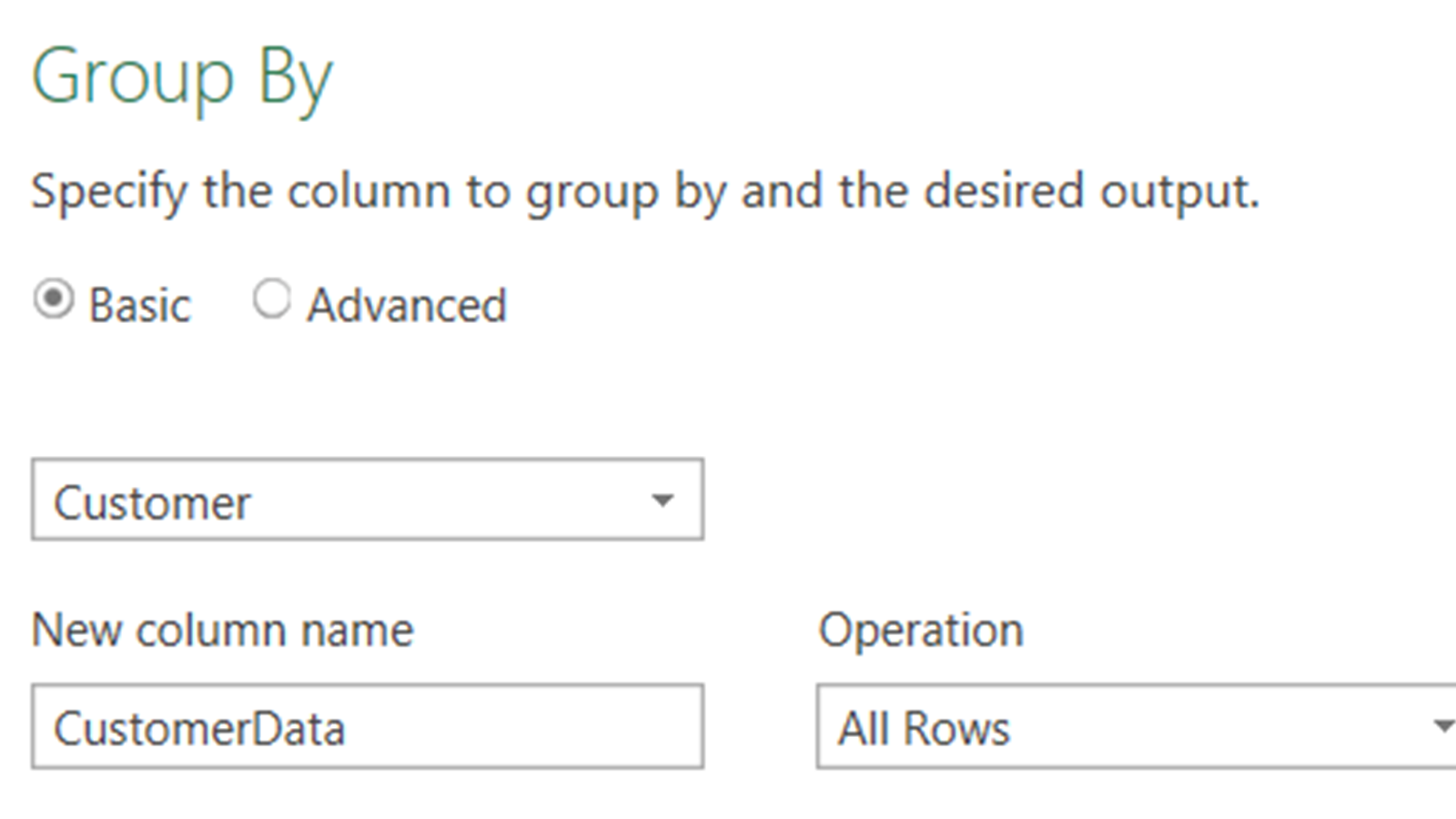Image resolution: width=1456 pixels, height=819 pixels.
Task: Click the arrow on the Customer dropdown
Action: (662, 500)
